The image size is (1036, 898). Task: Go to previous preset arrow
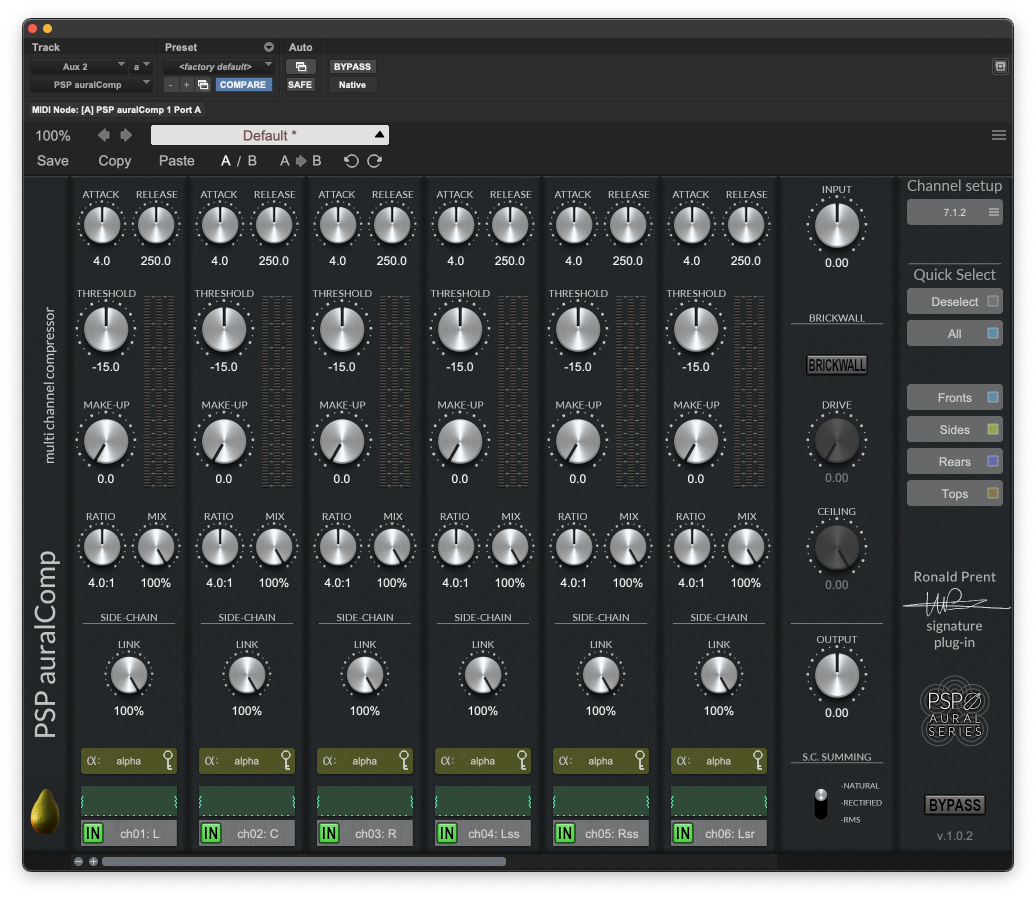tap(104, 135)
